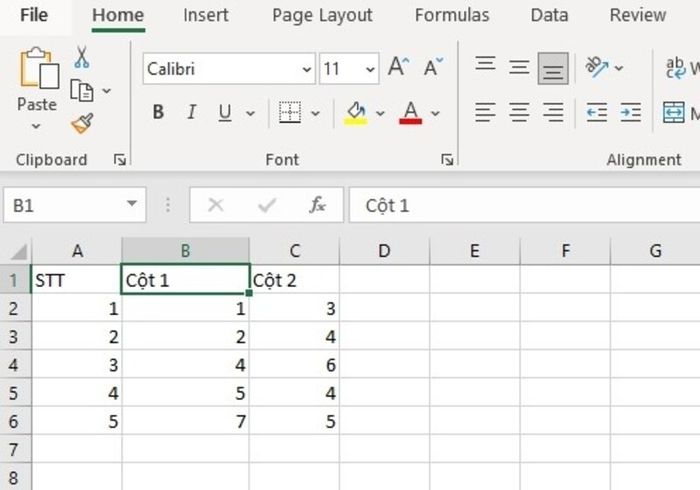Select column D header
This screenshot has height=490, width=700.
point(384,251)
